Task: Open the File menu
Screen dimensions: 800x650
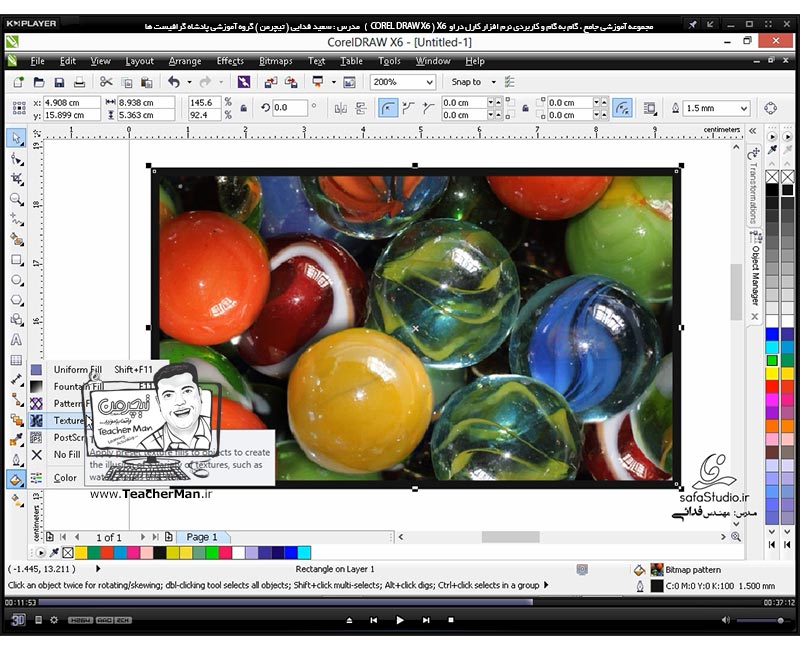Action: (37, 61)
